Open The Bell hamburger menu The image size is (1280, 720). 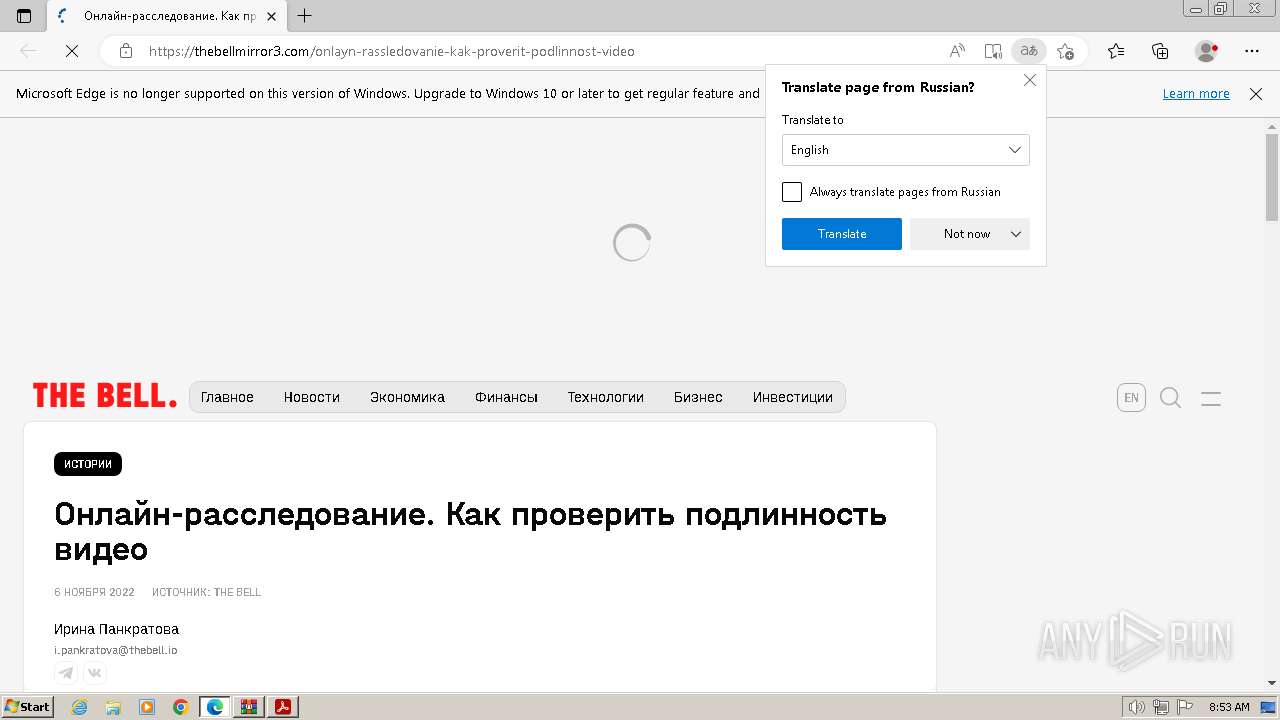[1211, 398]
